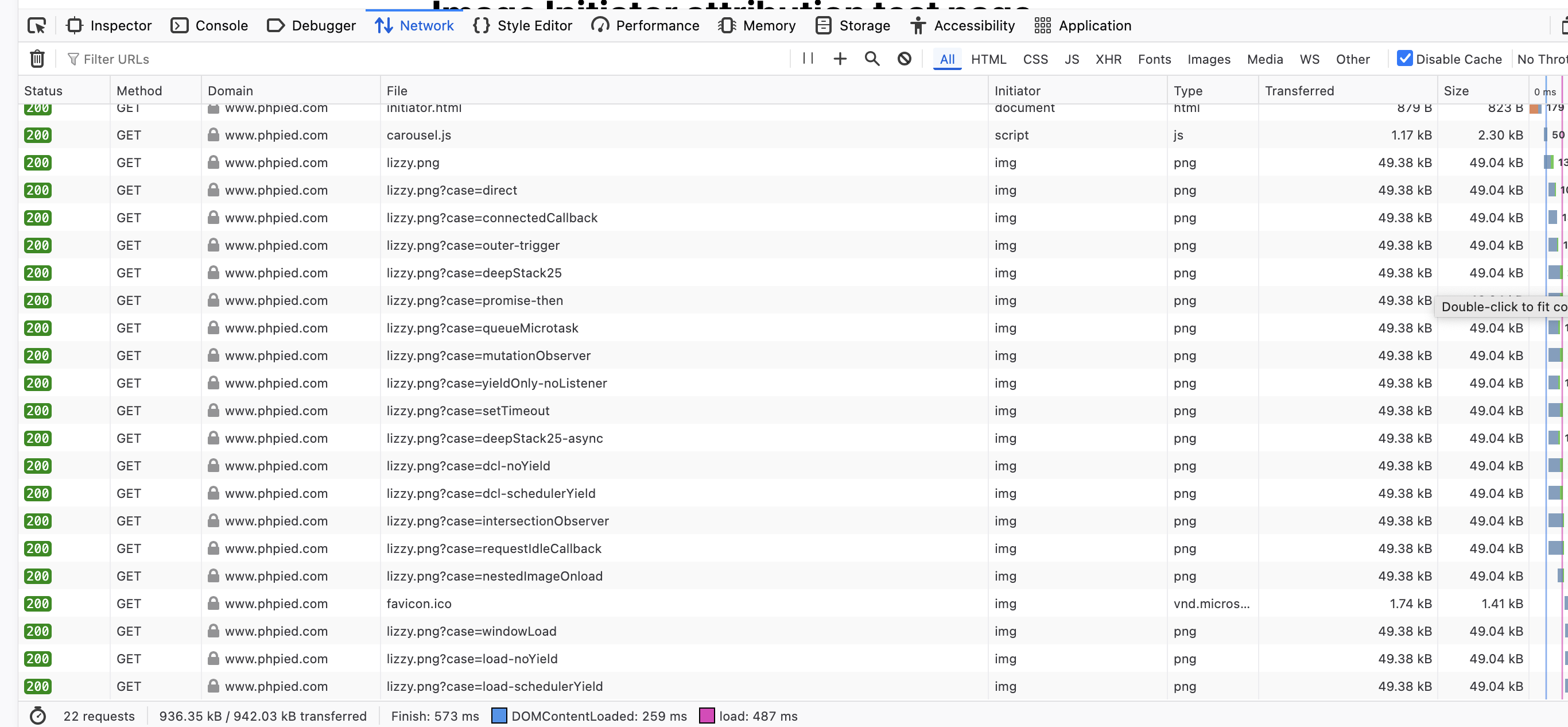Filter requests by JS
Screen dimensions: 1568x727
(1072, 59)
